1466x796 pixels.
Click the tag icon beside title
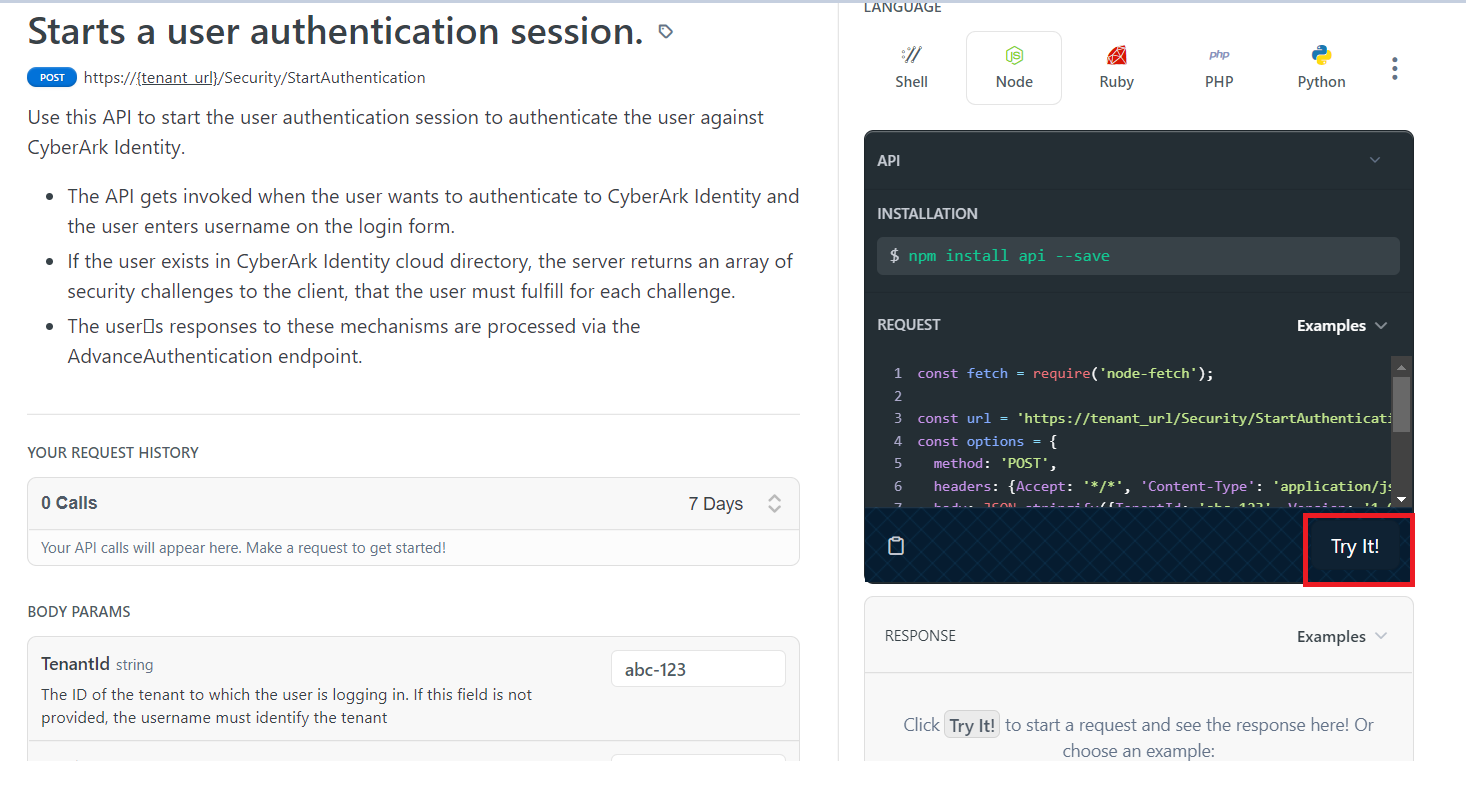point(666,32)
